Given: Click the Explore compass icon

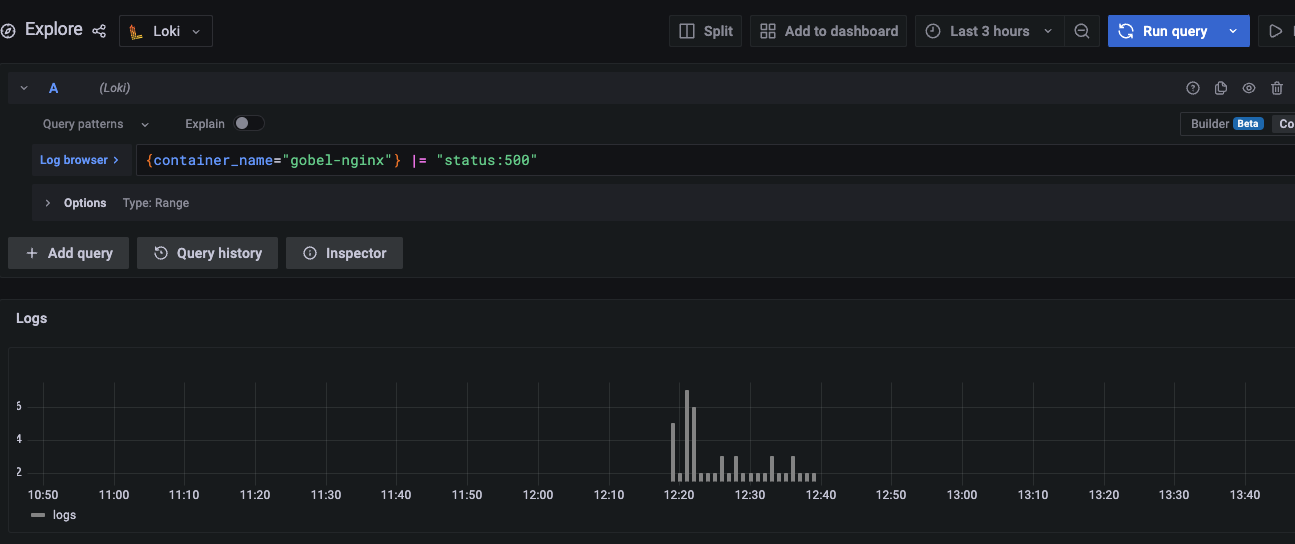Looking at the screenshot, I should [9, 31].
